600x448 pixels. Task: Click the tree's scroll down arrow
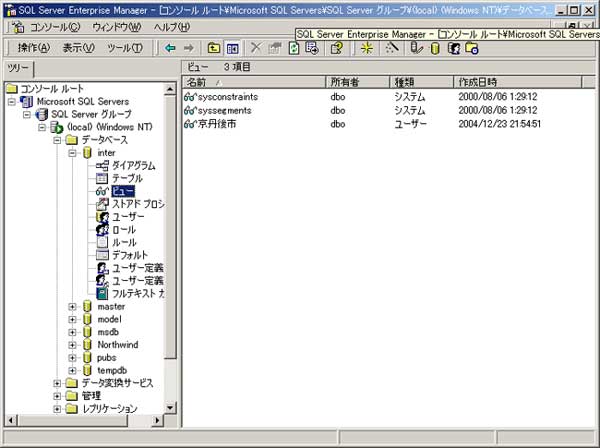170,407
